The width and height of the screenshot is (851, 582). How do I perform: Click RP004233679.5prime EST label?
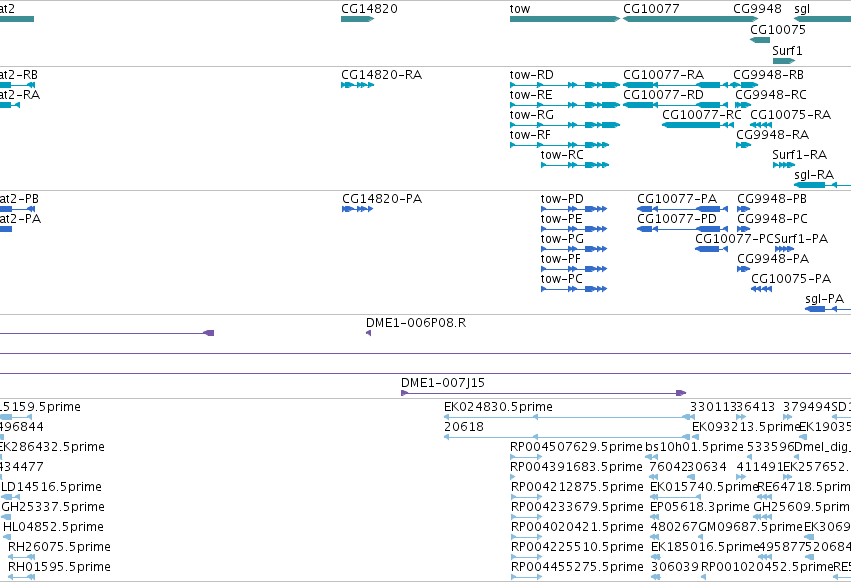(x=577, y=508)
